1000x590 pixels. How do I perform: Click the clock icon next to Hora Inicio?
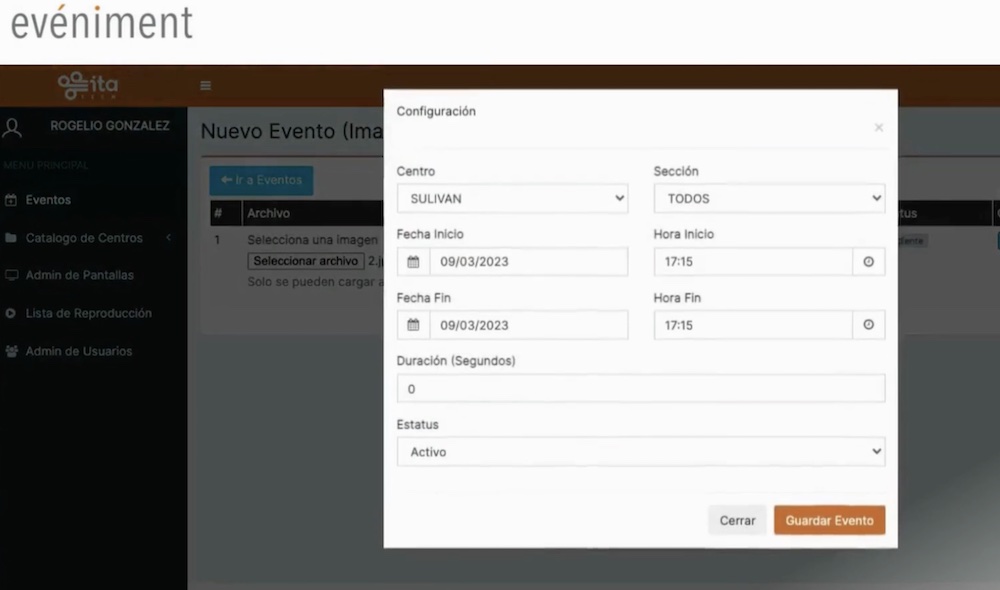[868, 262]
